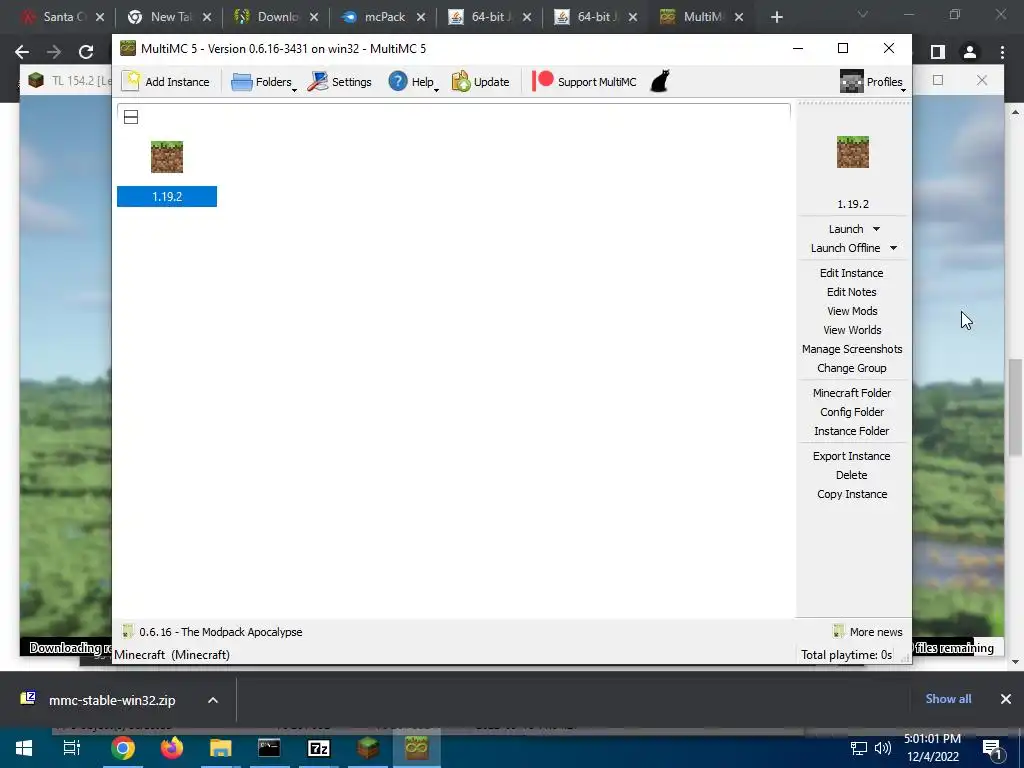Close the mcPack browser tab
The image size is (1024, 768).
(x=421, y=17)
